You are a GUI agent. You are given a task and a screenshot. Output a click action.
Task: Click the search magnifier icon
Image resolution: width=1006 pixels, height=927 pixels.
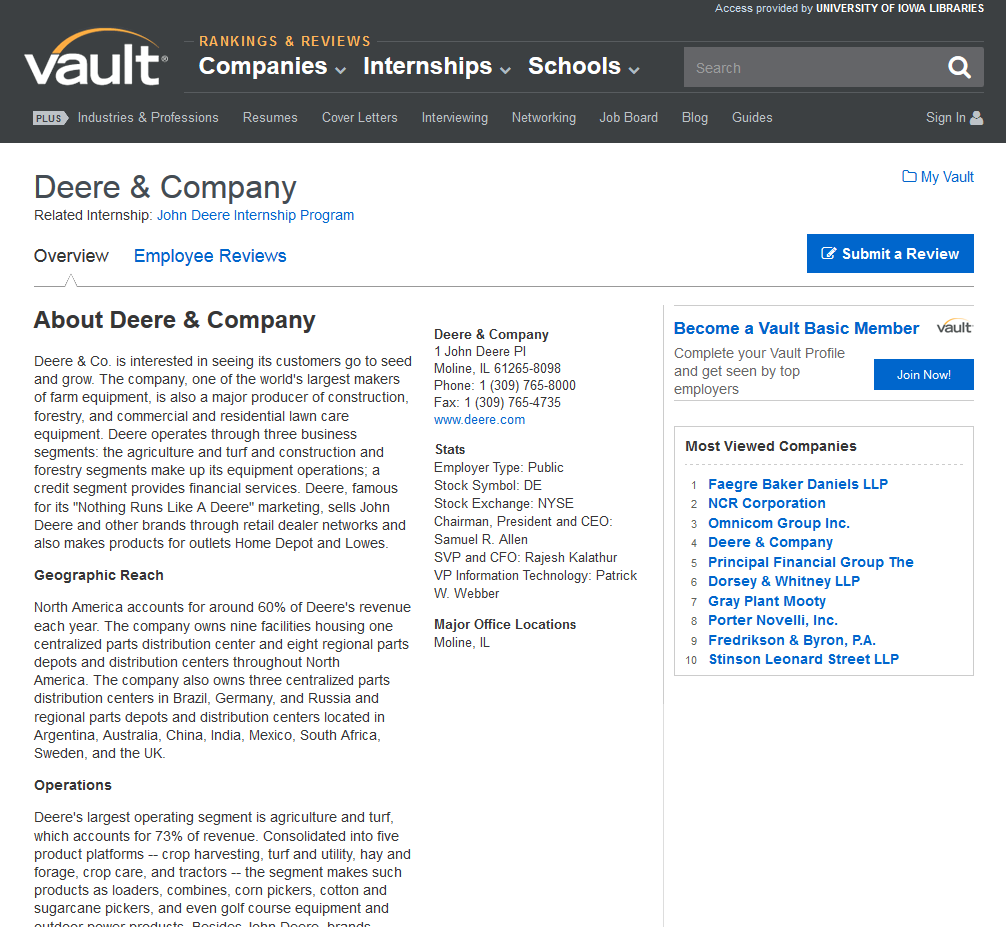[959, 68]
